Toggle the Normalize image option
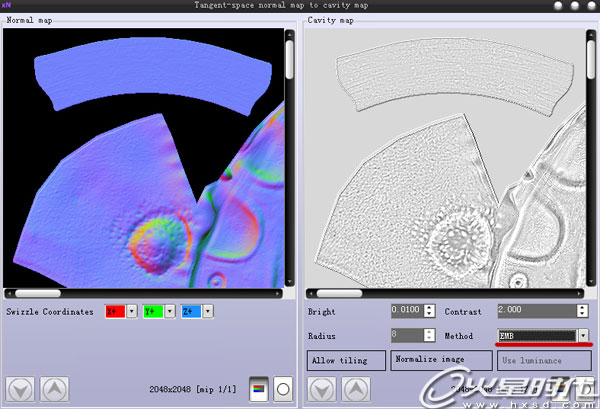The height and width of the screenshot is (409, 600). [441, 360]
